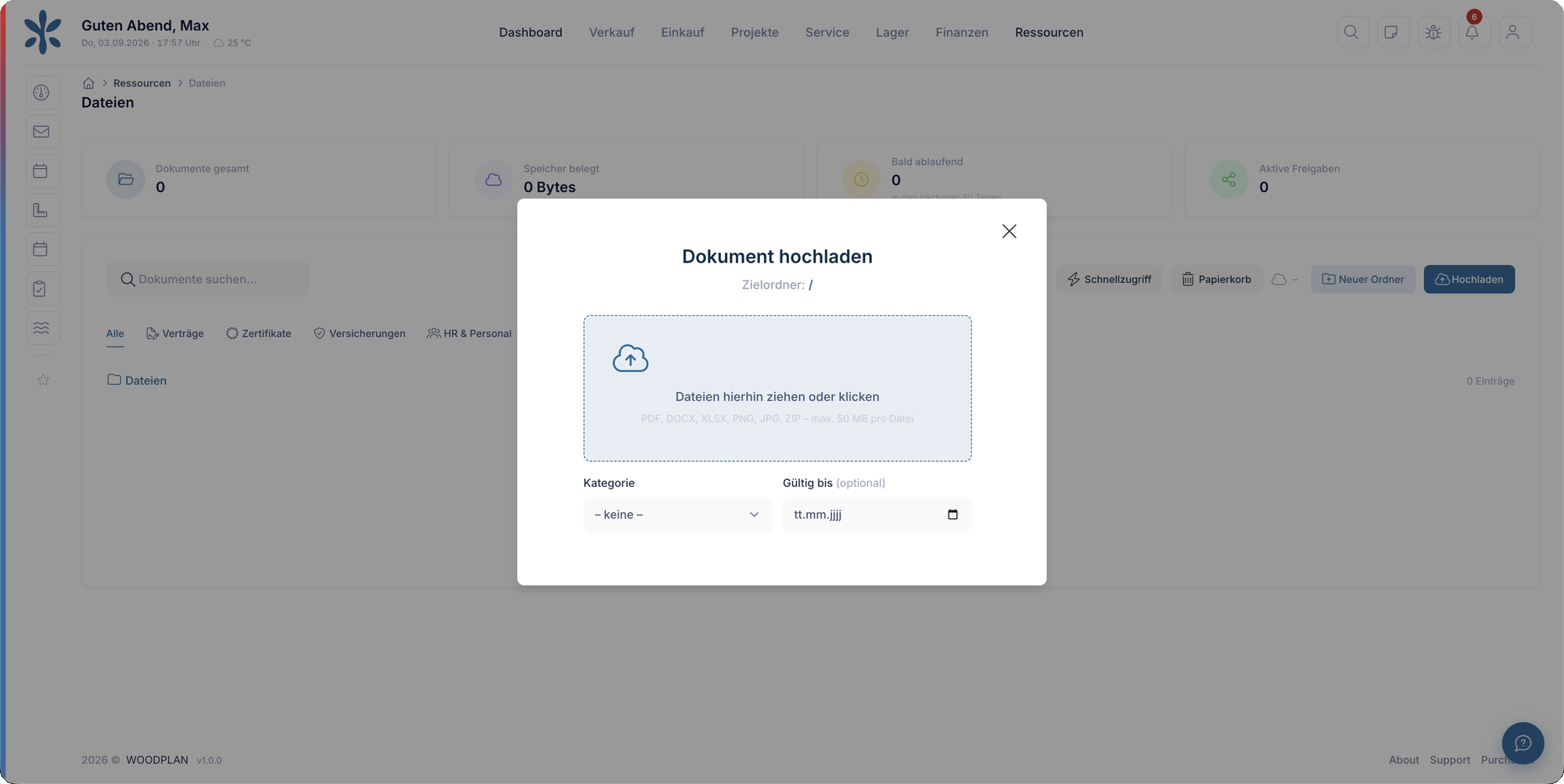Select the Alle filter tab

click(x=115, y=334)
